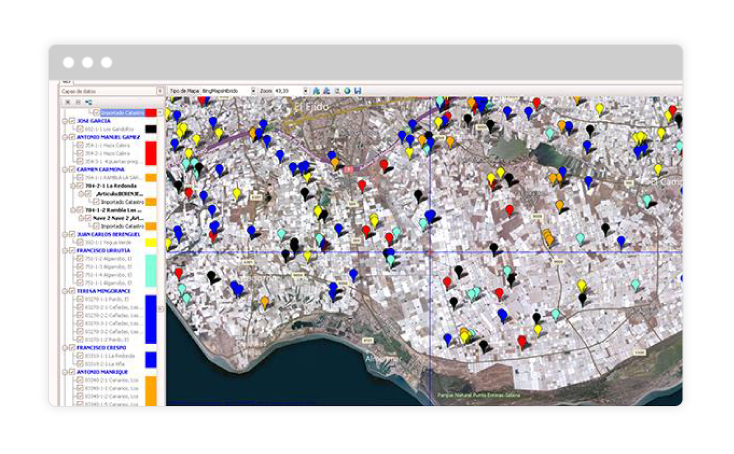
Task: Click the X delete icon under Capas de datos
Action: tap(68, 102)
